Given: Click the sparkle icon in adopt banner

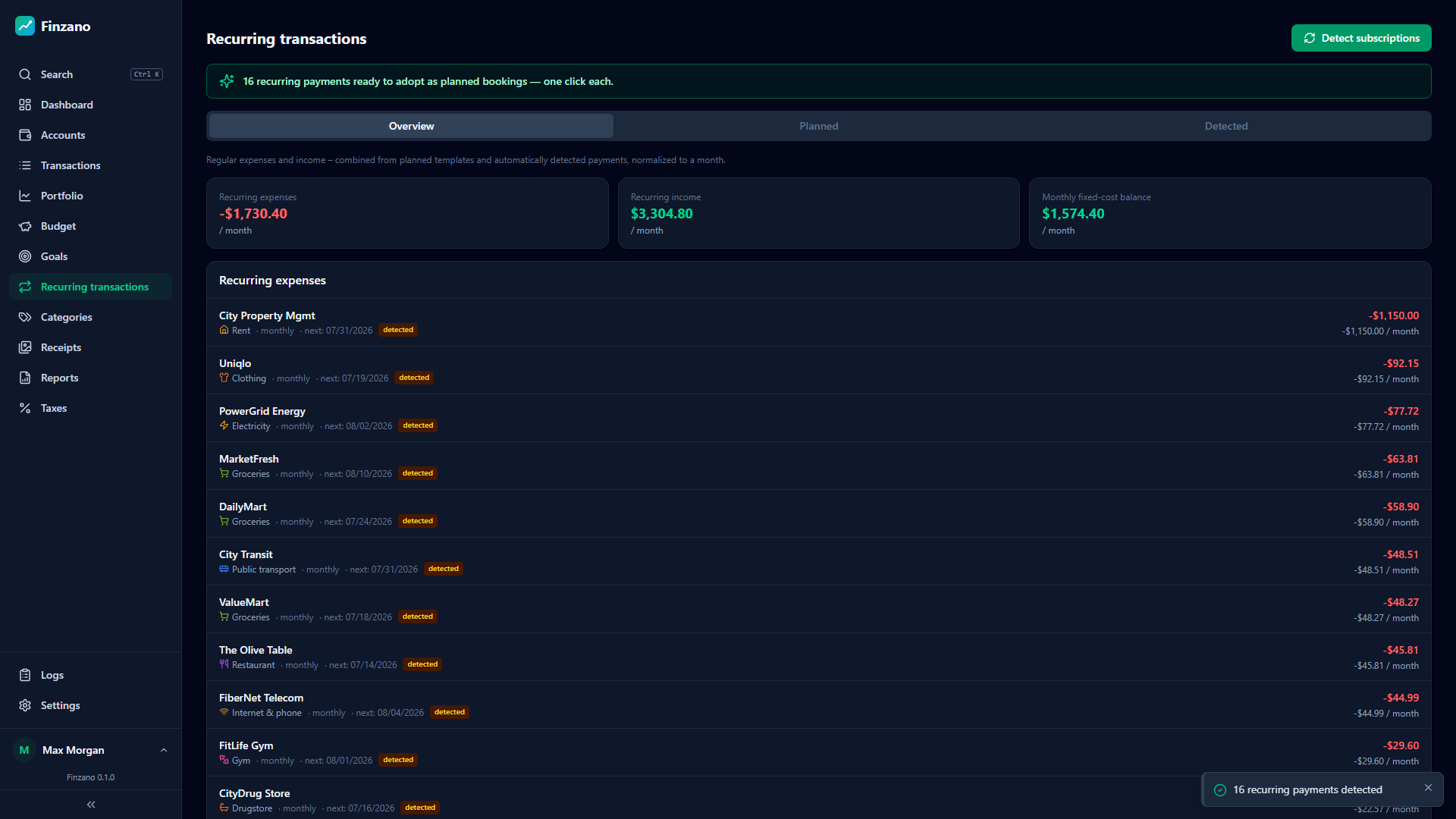Looking at the screenshot, I should [227, 81].
